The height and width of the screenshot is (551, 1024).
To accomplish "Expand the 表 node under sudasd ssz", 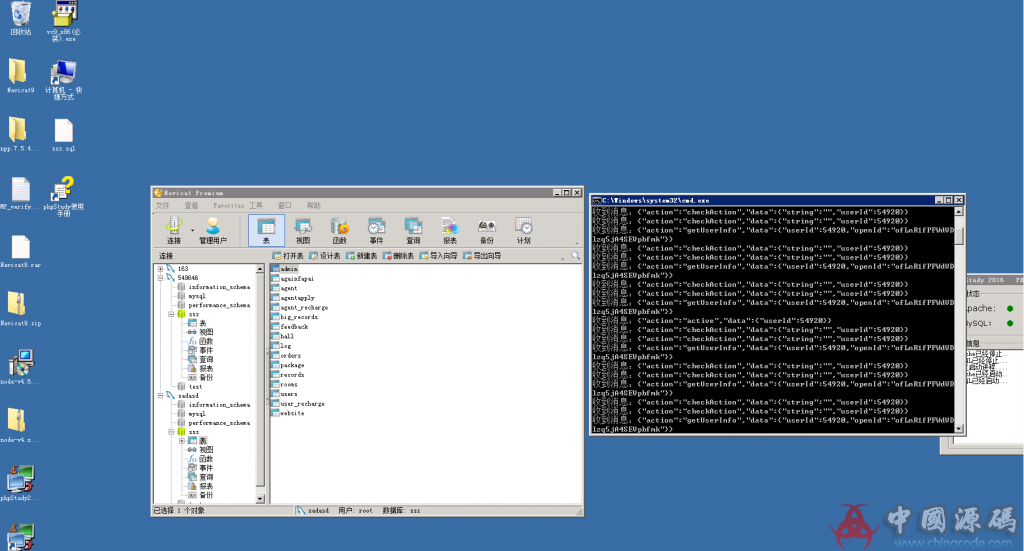I will (x=182, y=441).
